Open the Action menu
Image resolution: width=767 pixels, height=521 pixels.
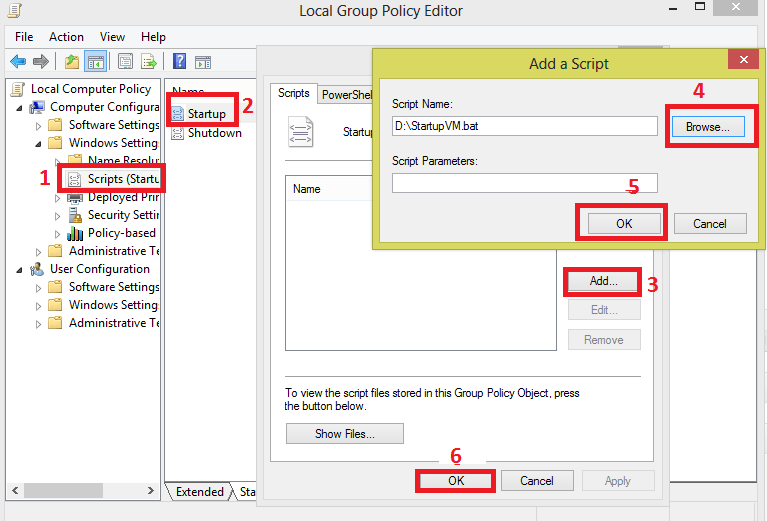click(x=67, y=37)
